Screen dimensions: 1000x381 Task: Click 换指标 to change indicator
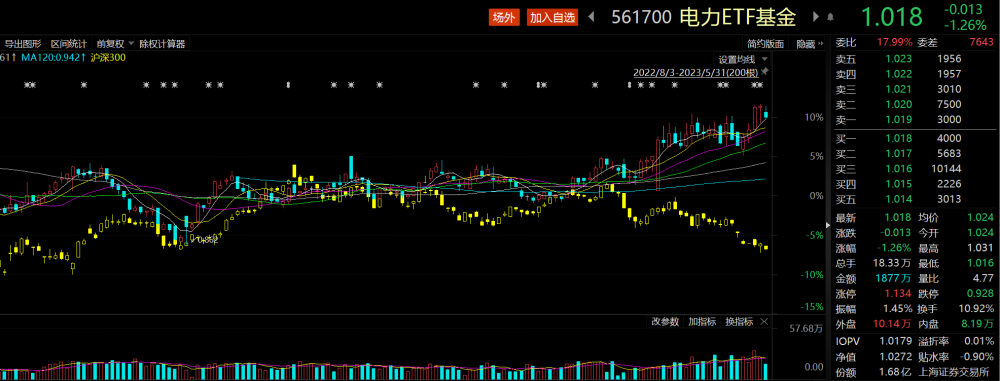tap(739, 321)
